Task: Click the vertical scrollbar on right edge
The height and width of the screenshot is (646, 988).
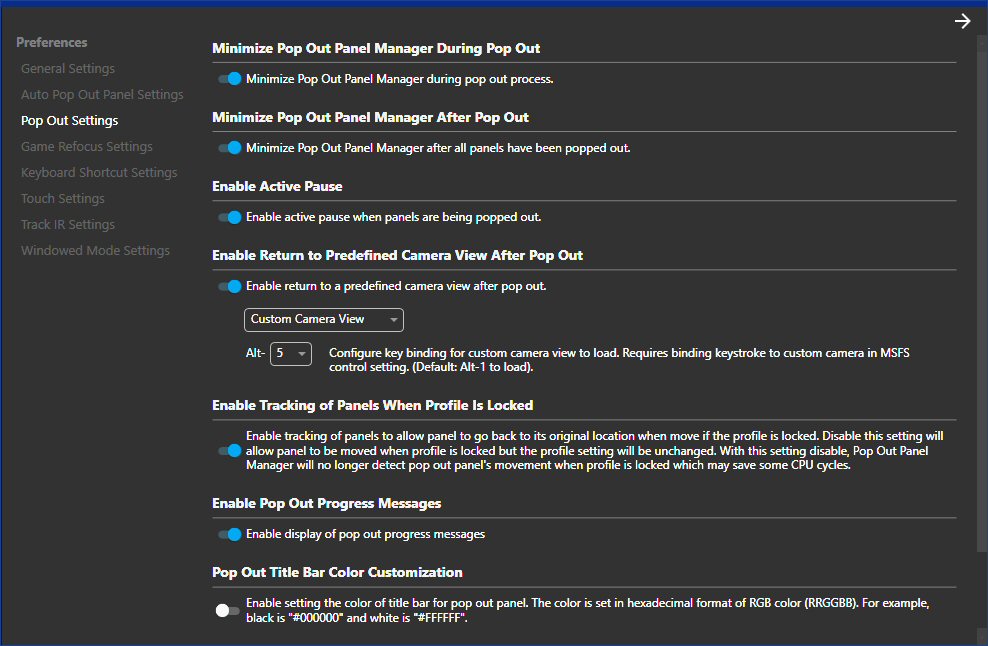Action: pos(981,300)
